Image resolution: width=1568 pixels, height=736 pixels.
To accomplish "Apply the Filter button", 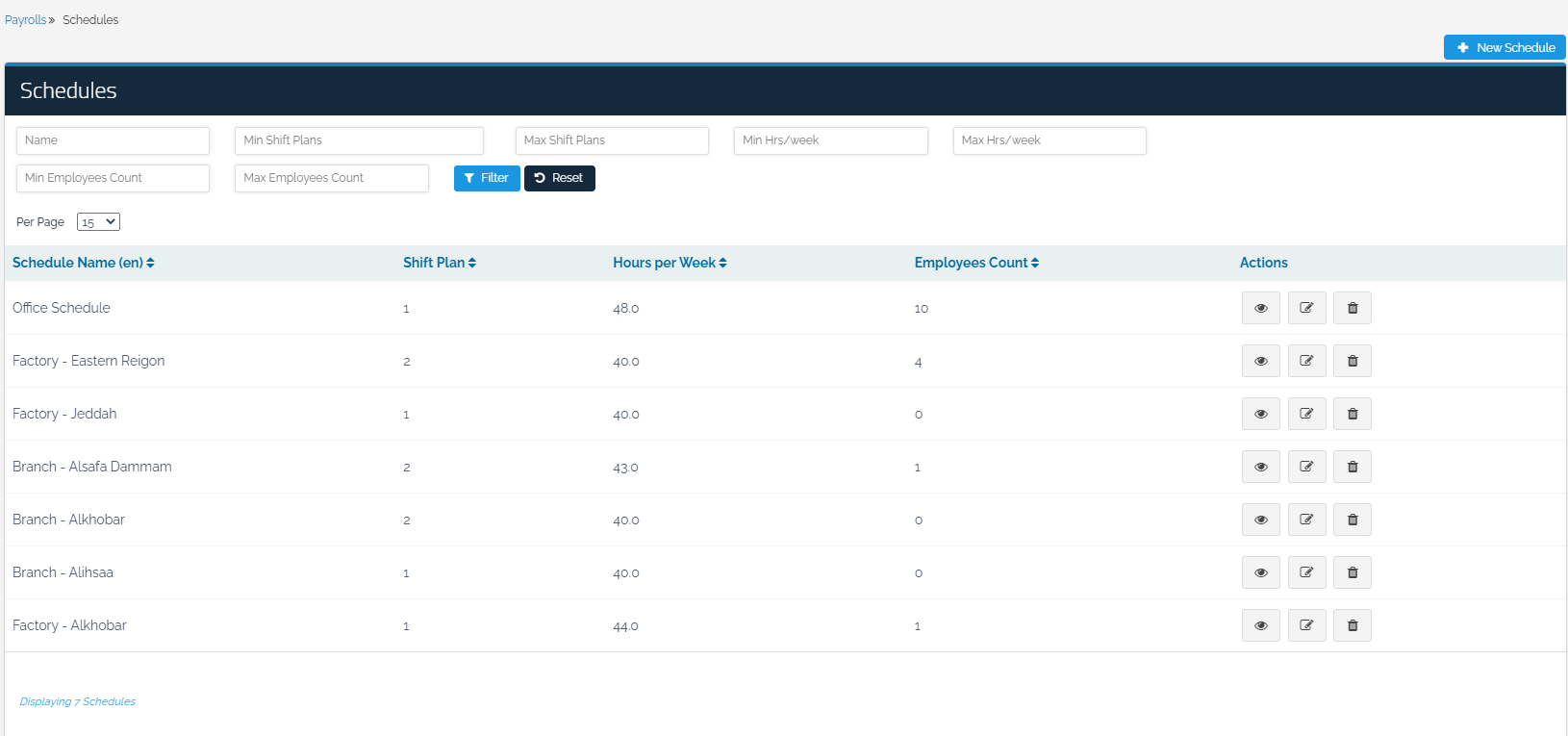I will 487,178.
